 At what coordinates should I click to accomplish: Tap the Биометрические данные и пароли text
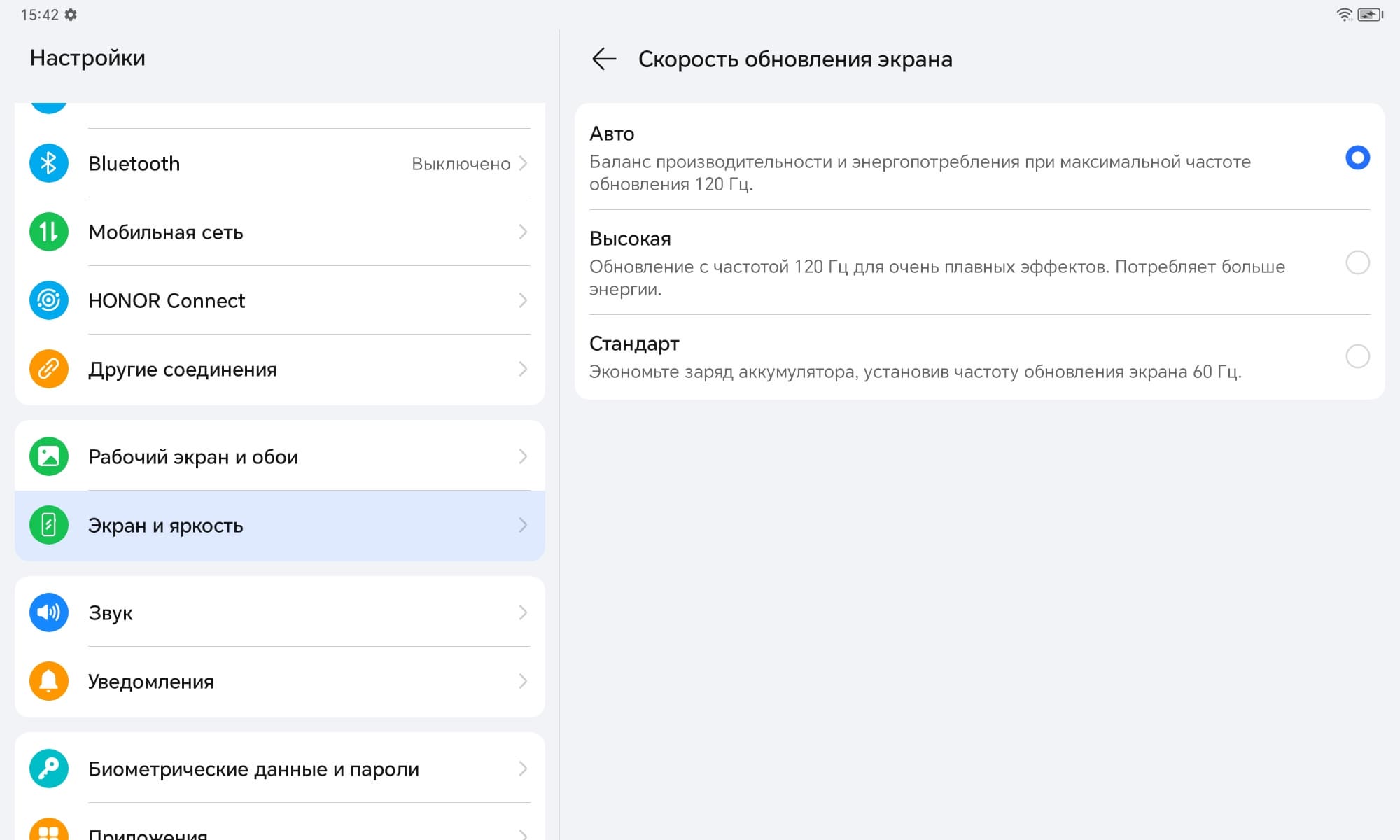[x=253, y=769]
